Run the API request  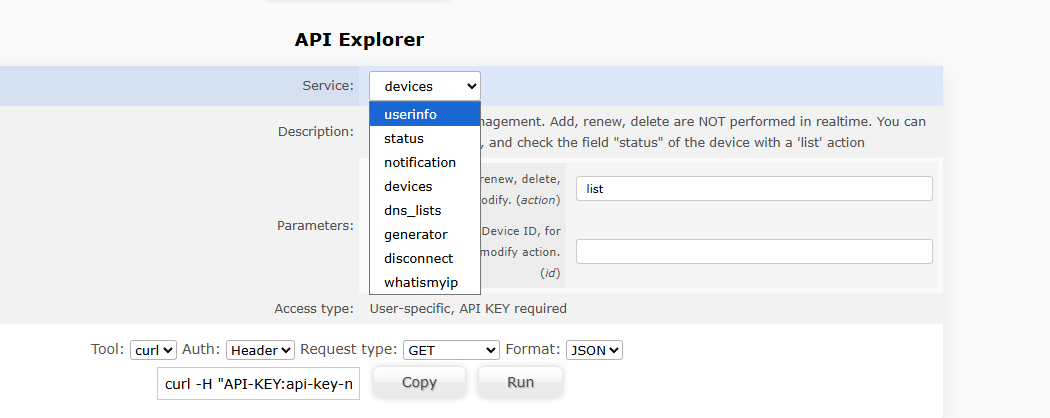520,382
